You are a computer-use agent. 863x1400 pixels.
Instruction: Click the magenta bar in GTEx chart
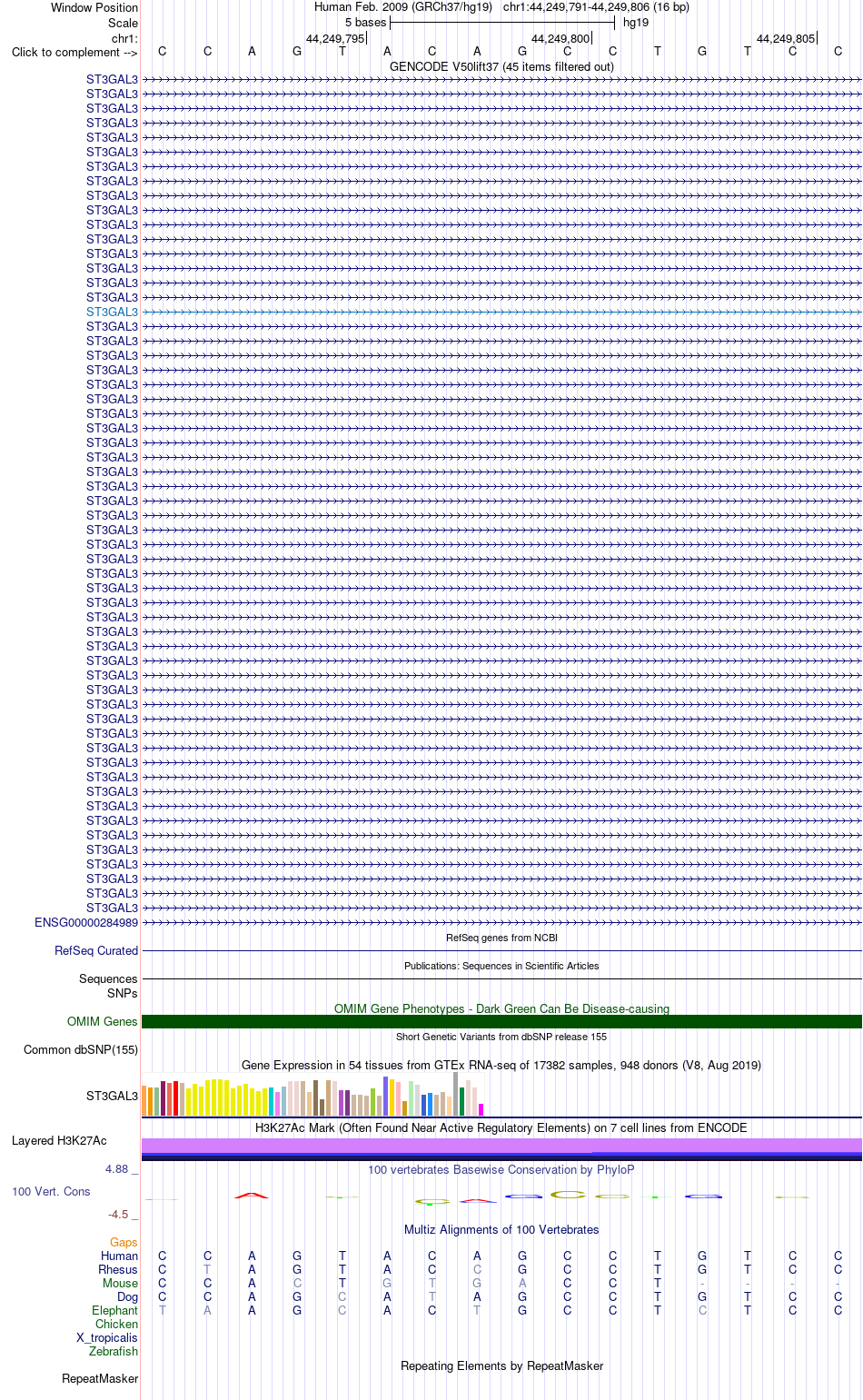coord(481,1109)
